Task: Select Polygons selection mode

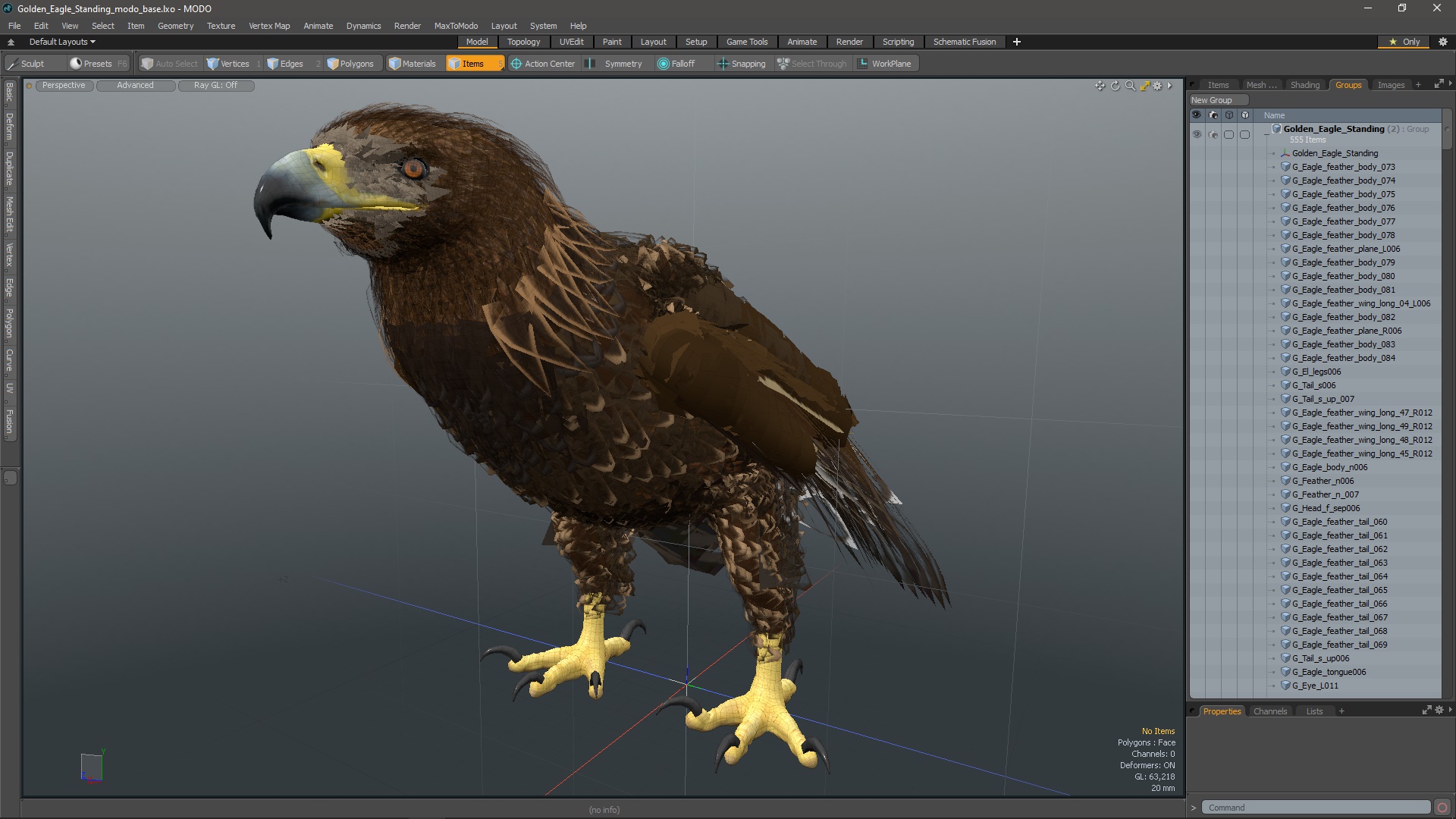Action: tap(350, 64)
